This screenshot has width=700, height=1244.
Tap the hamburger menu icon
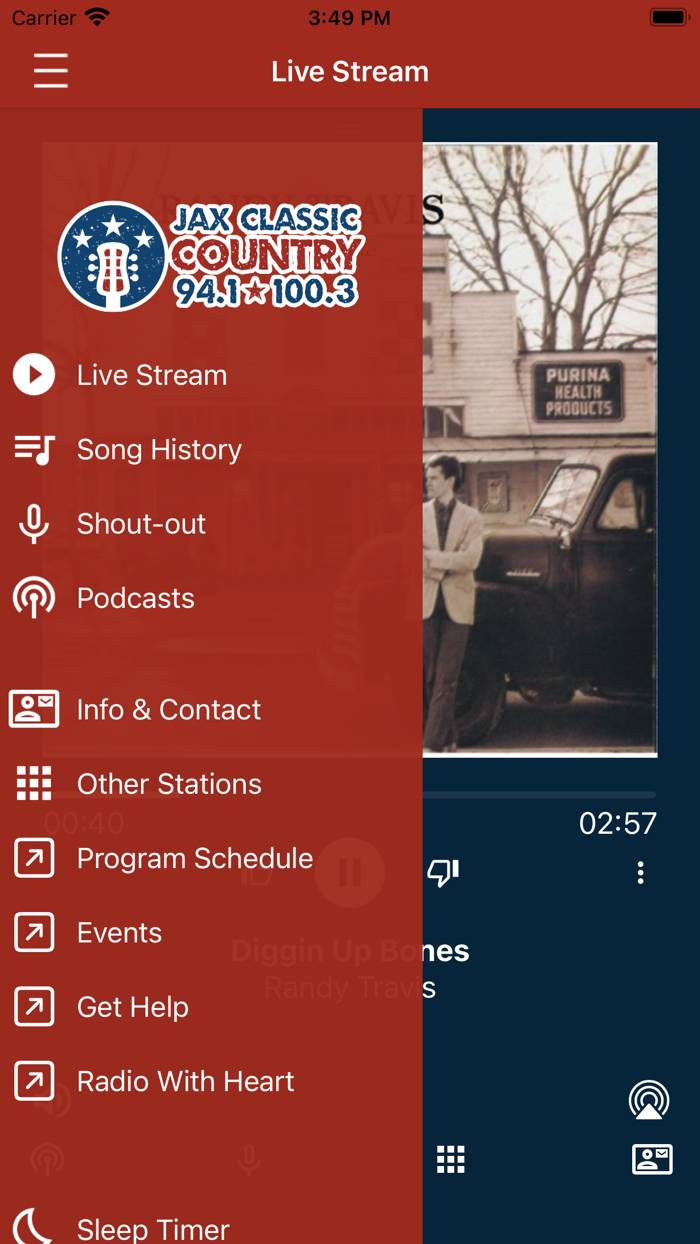[51, 71]
